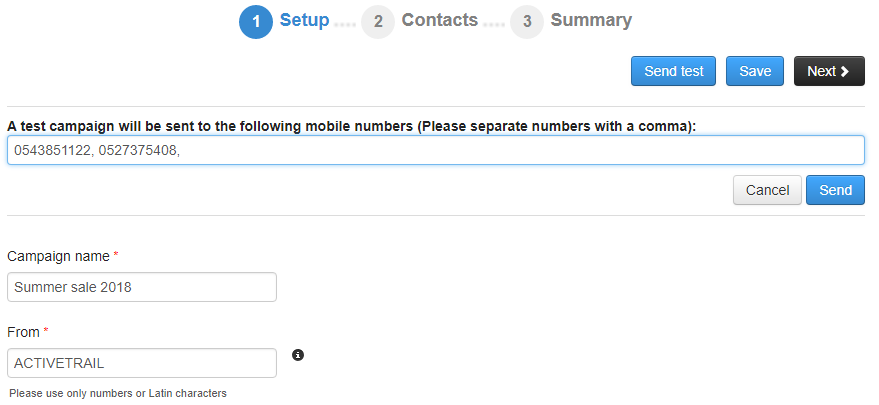This screenshot has height=405, width=879.
Task: Send the test to listed numbers
Action: pyautogui.click(x=835, y=190)
